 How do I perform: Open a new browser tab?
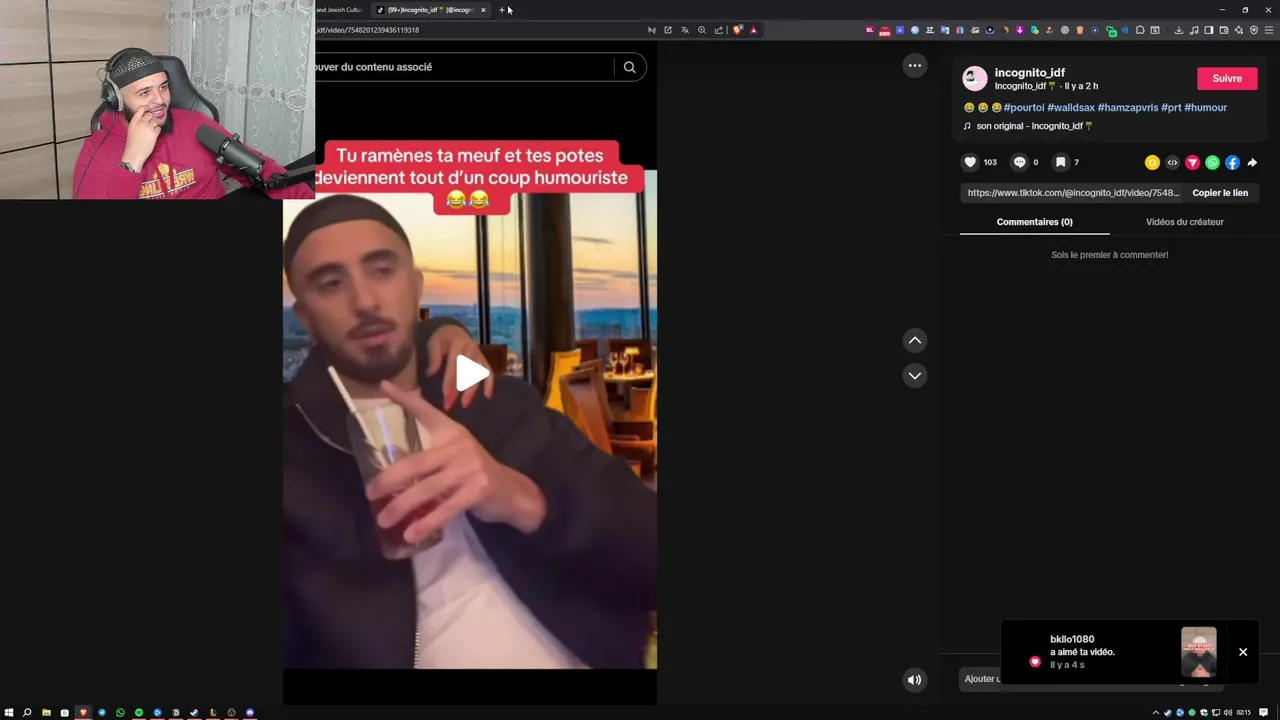(x=502, y=10)
